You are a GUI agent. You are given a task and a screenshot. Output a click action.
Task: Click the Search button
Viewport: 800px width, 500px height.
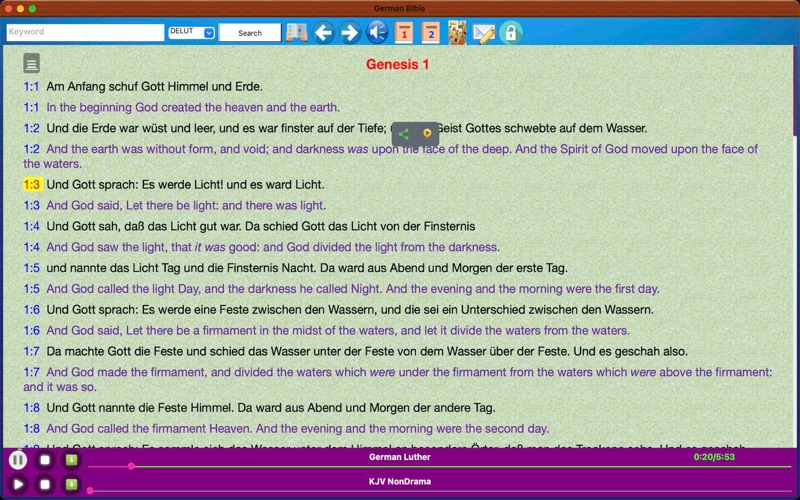[x=250, y=33]
